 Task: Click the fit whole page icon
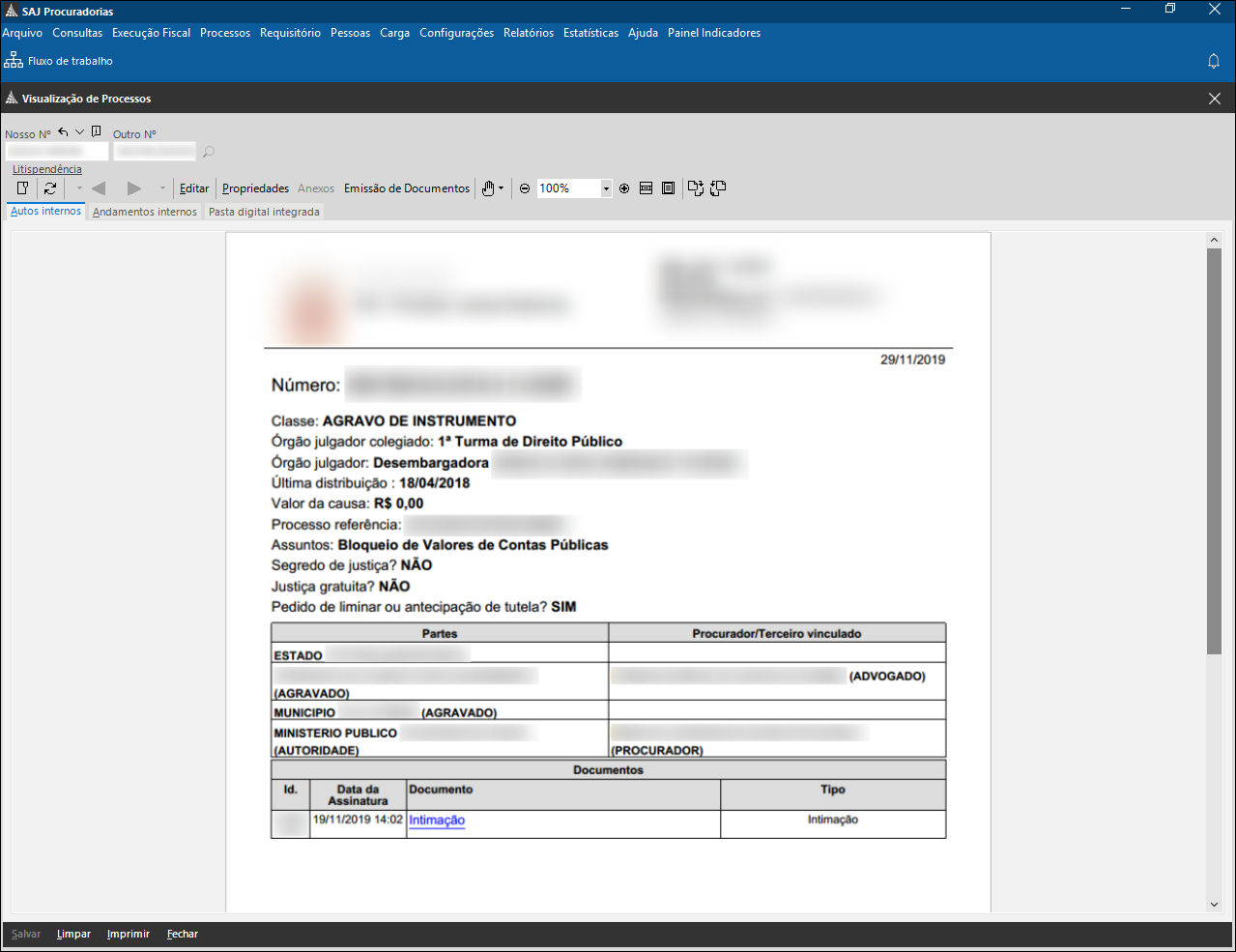pyautogui.click(x=668, y=188)
